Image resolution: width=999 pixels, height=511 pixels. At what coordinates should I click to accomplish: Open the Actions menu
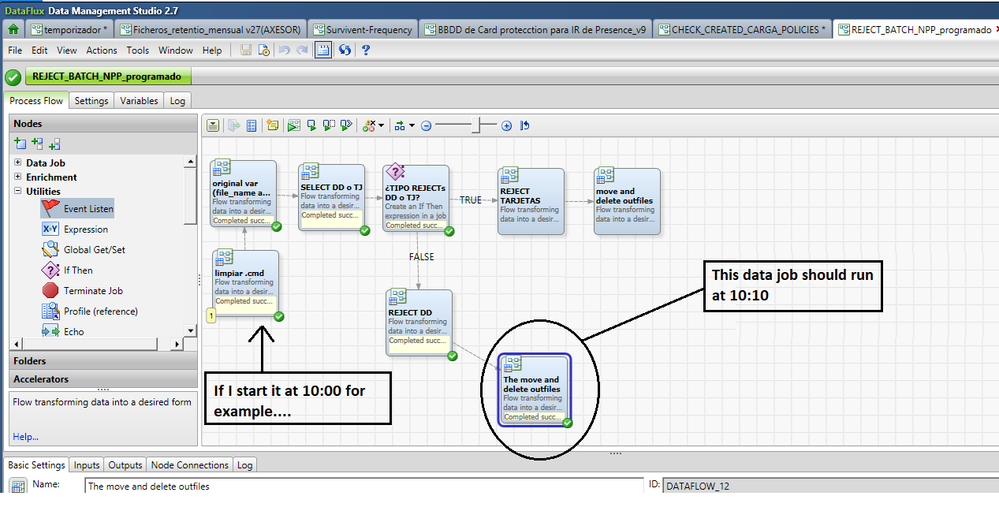(x=101, y=50)
